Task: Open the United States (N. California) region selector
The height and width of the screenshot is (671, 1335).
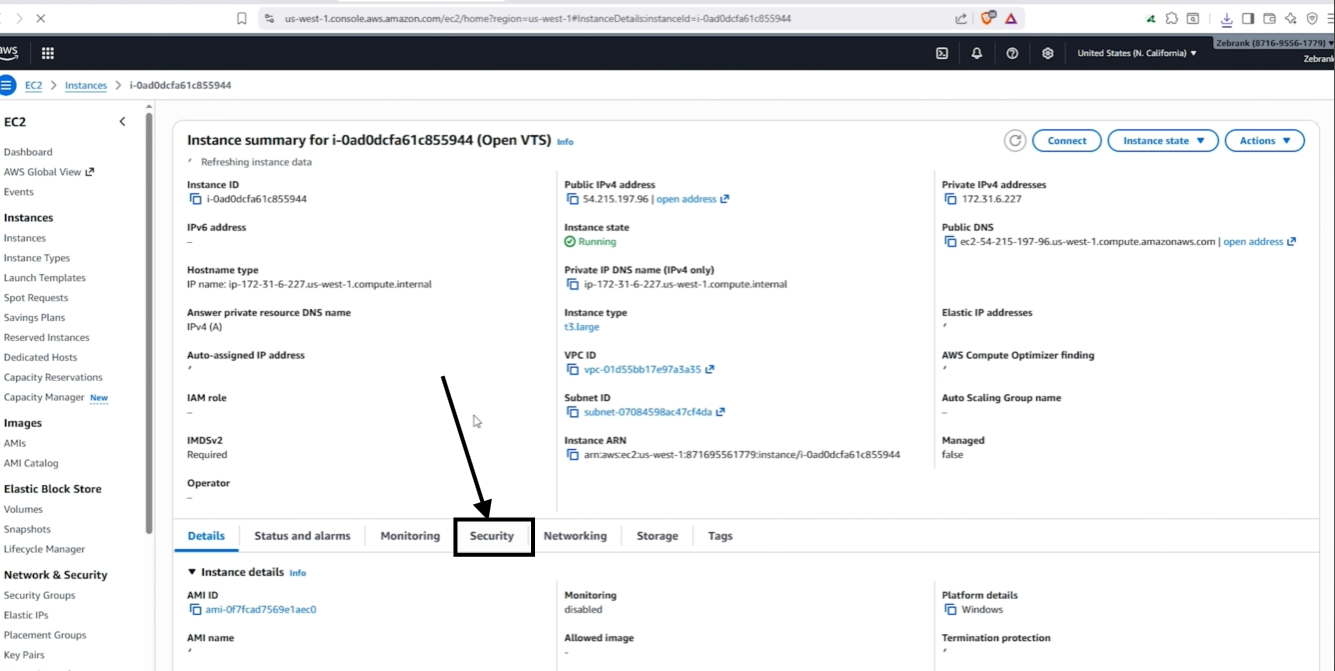Action: (1137, 53)
